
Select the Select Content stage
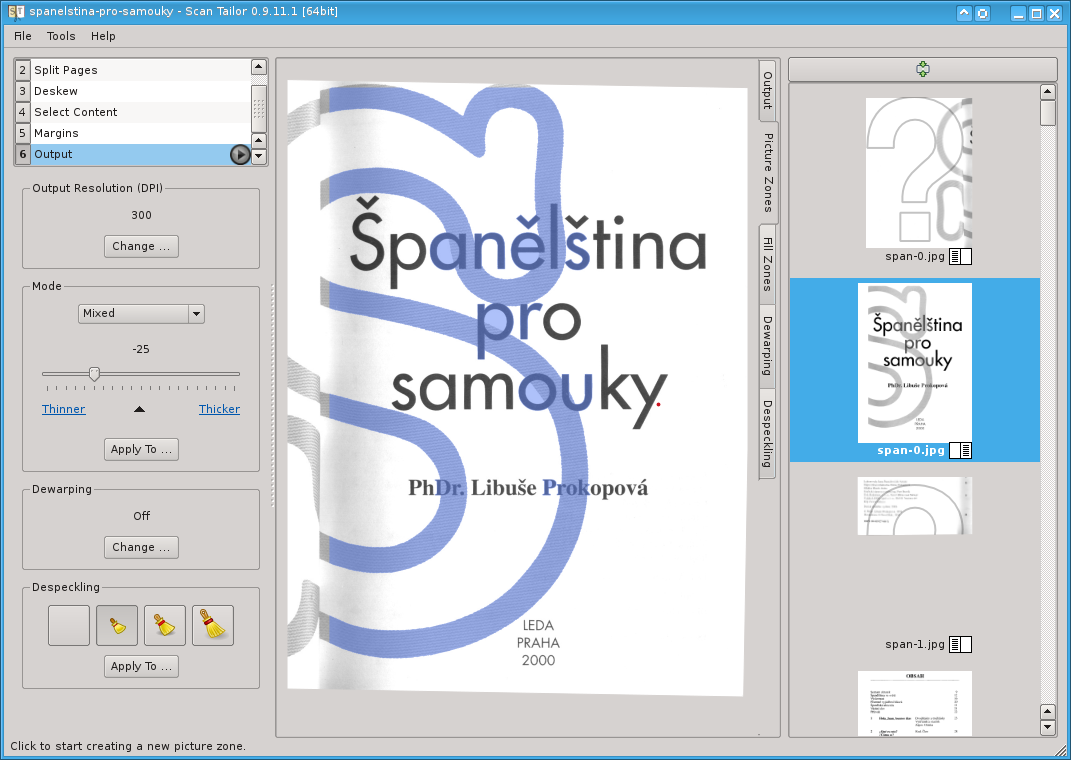(x=133, y=113)
